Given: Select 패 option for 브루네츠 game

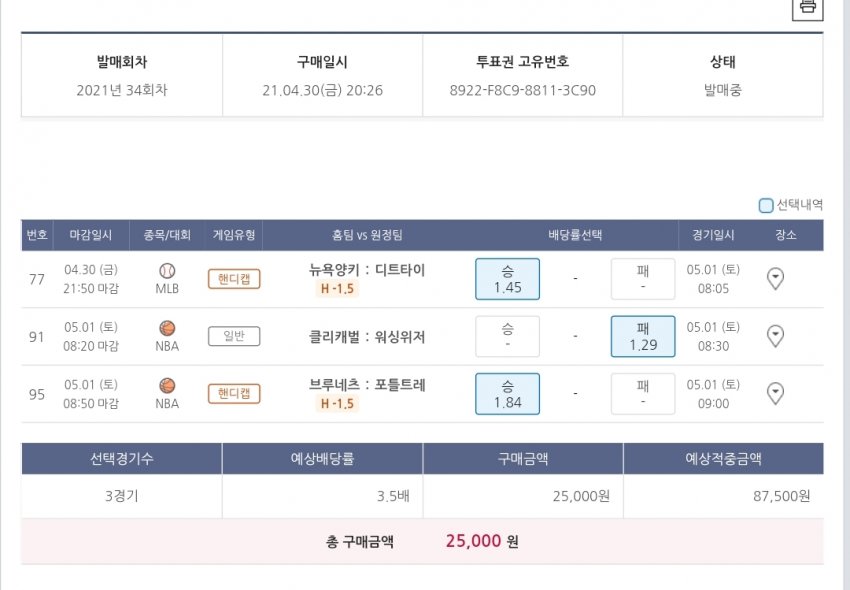Looking at the screenshot, I should click(x=643, y=393).
